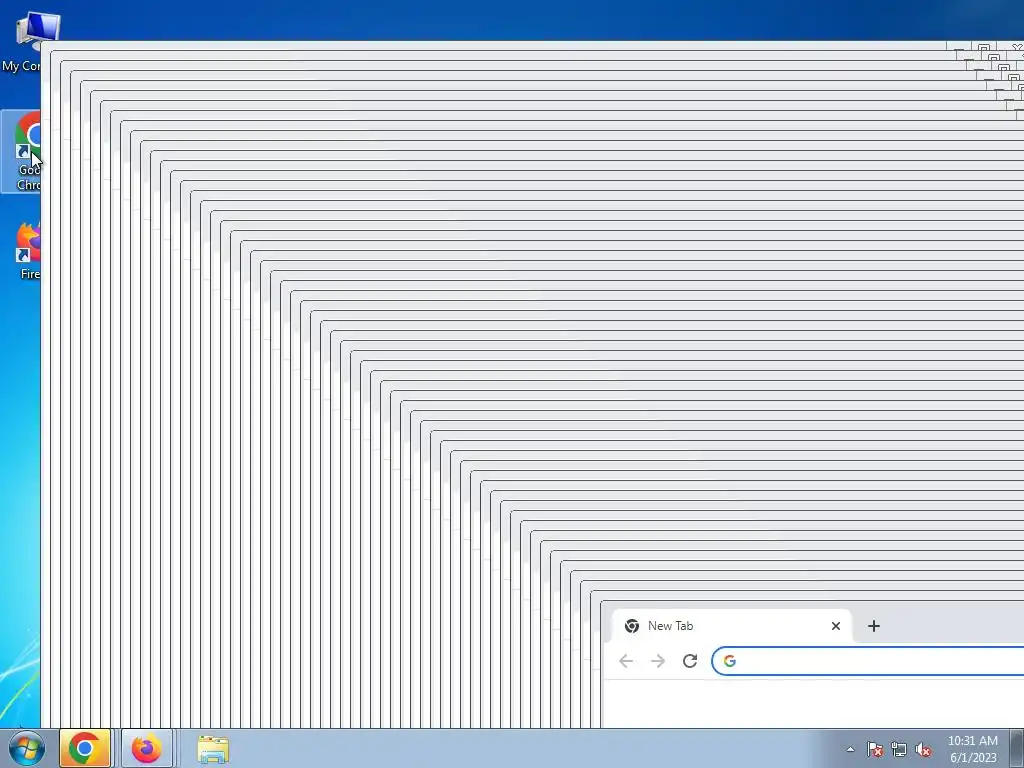Viewport: 1024px width, 768px height.
Task: Reload the page with the refresh icon
Action: (690, 661)
